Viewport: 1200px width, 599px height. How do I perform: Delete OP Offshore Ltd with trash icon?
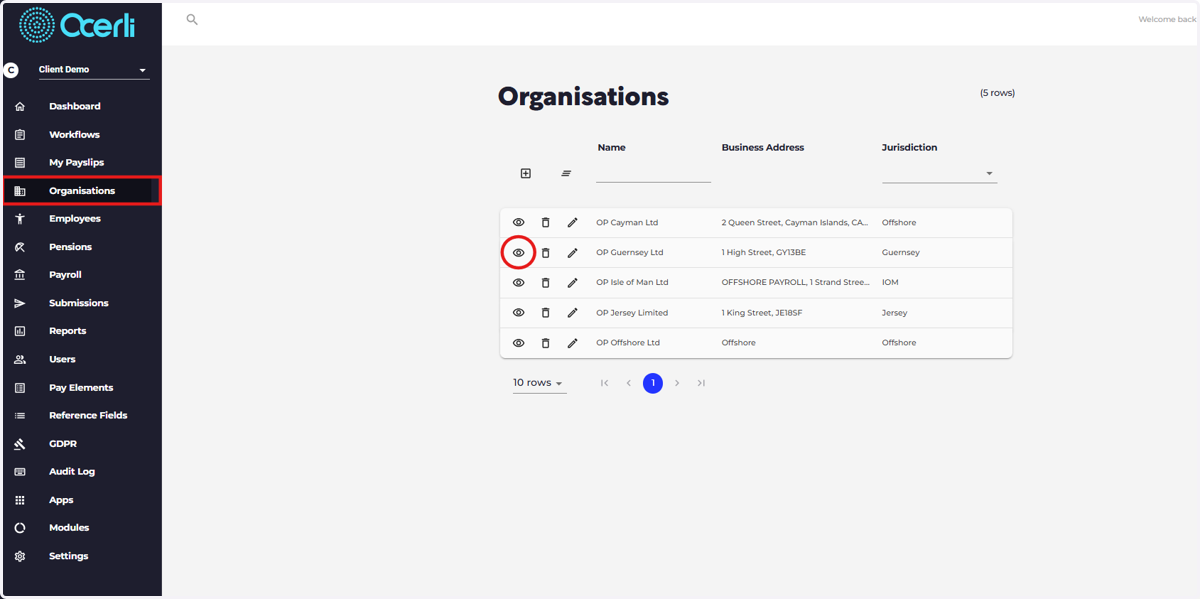[546, 343]
